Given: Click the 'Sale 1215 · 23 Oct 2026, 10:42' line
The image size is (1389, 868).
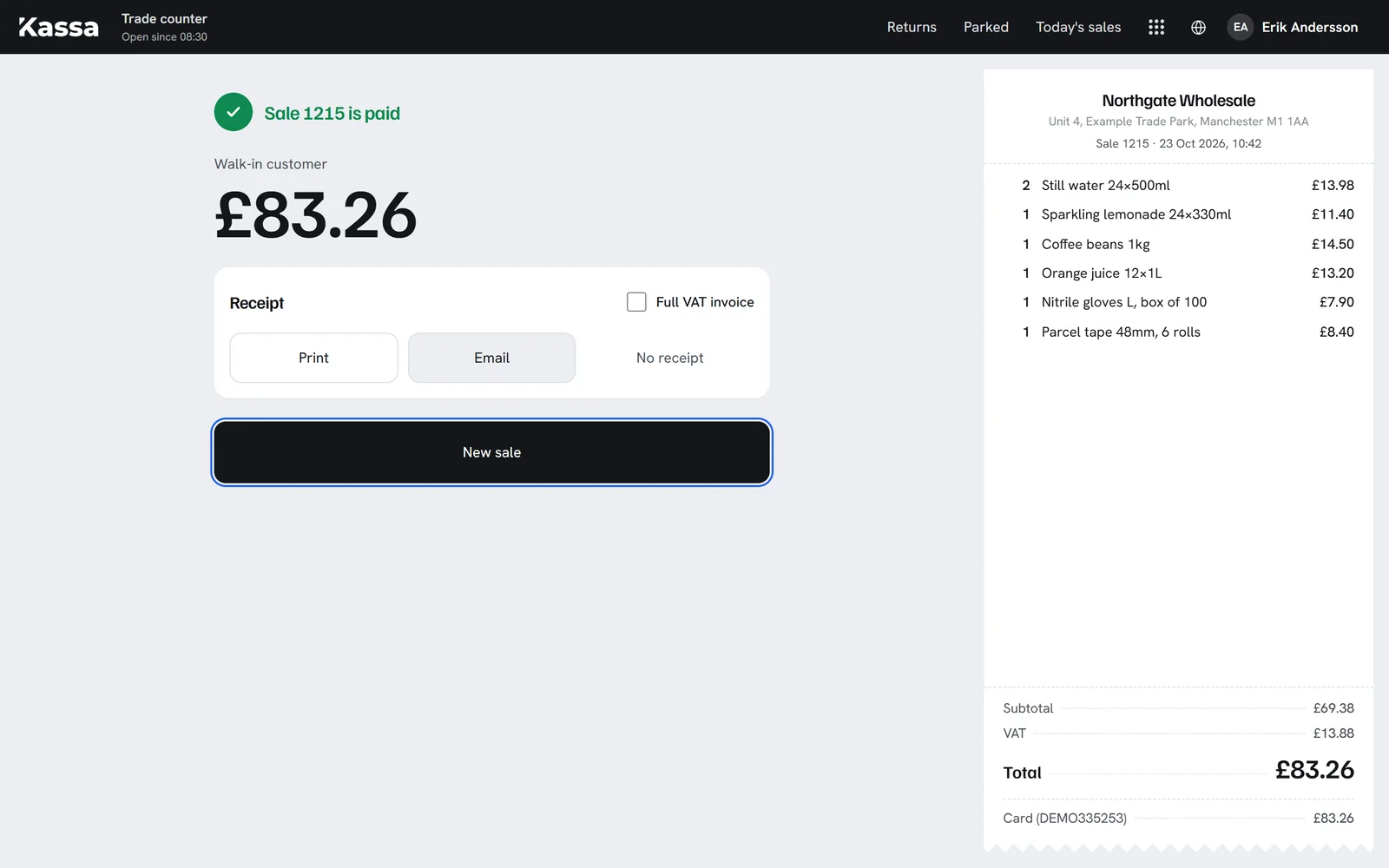Looking at the screenshot, I should [x=1178, y=143].
